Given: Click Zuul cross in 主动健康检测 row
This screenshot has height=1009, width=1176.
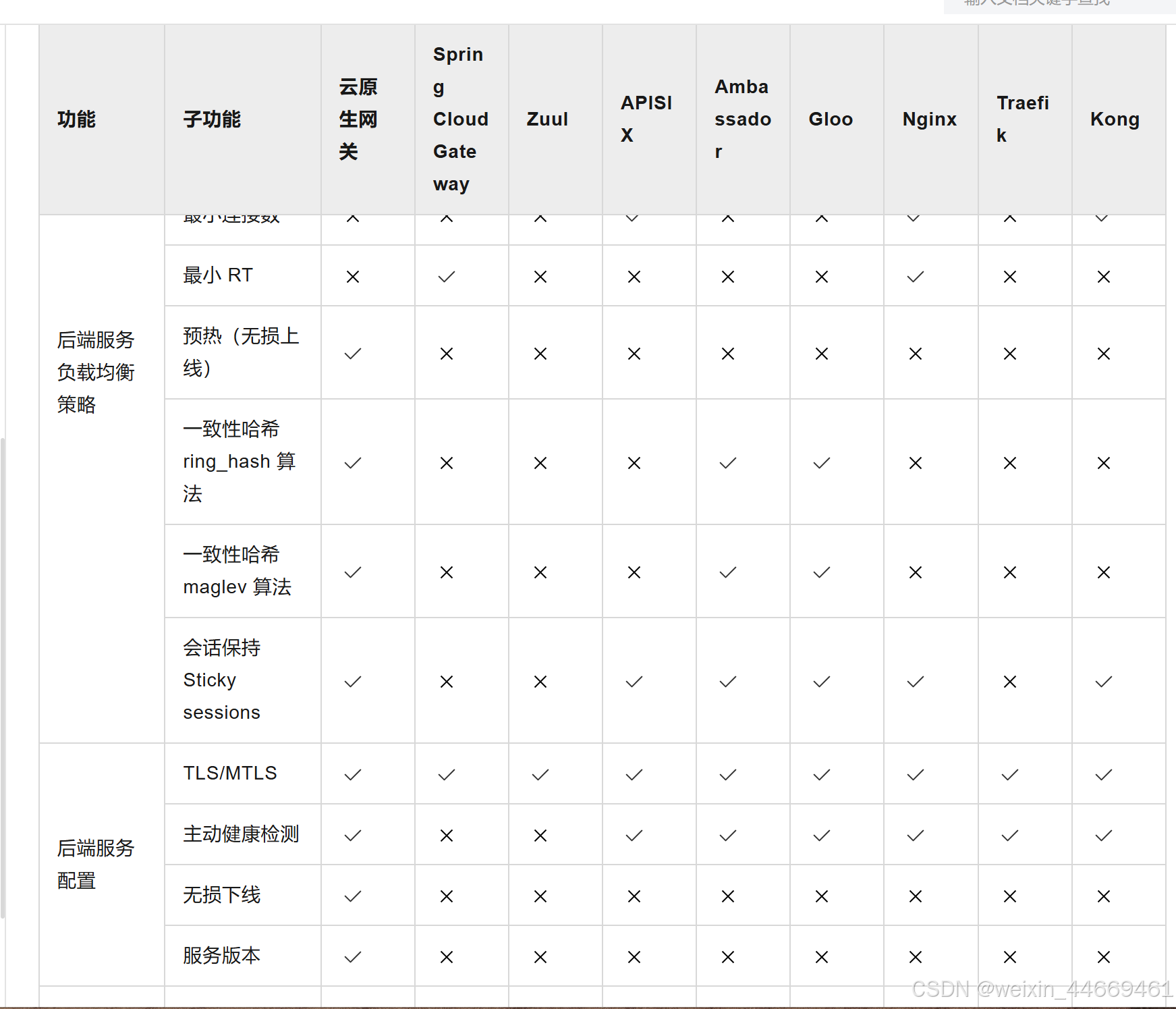Looking at the screenshot, I should click(x=540, y=836).
